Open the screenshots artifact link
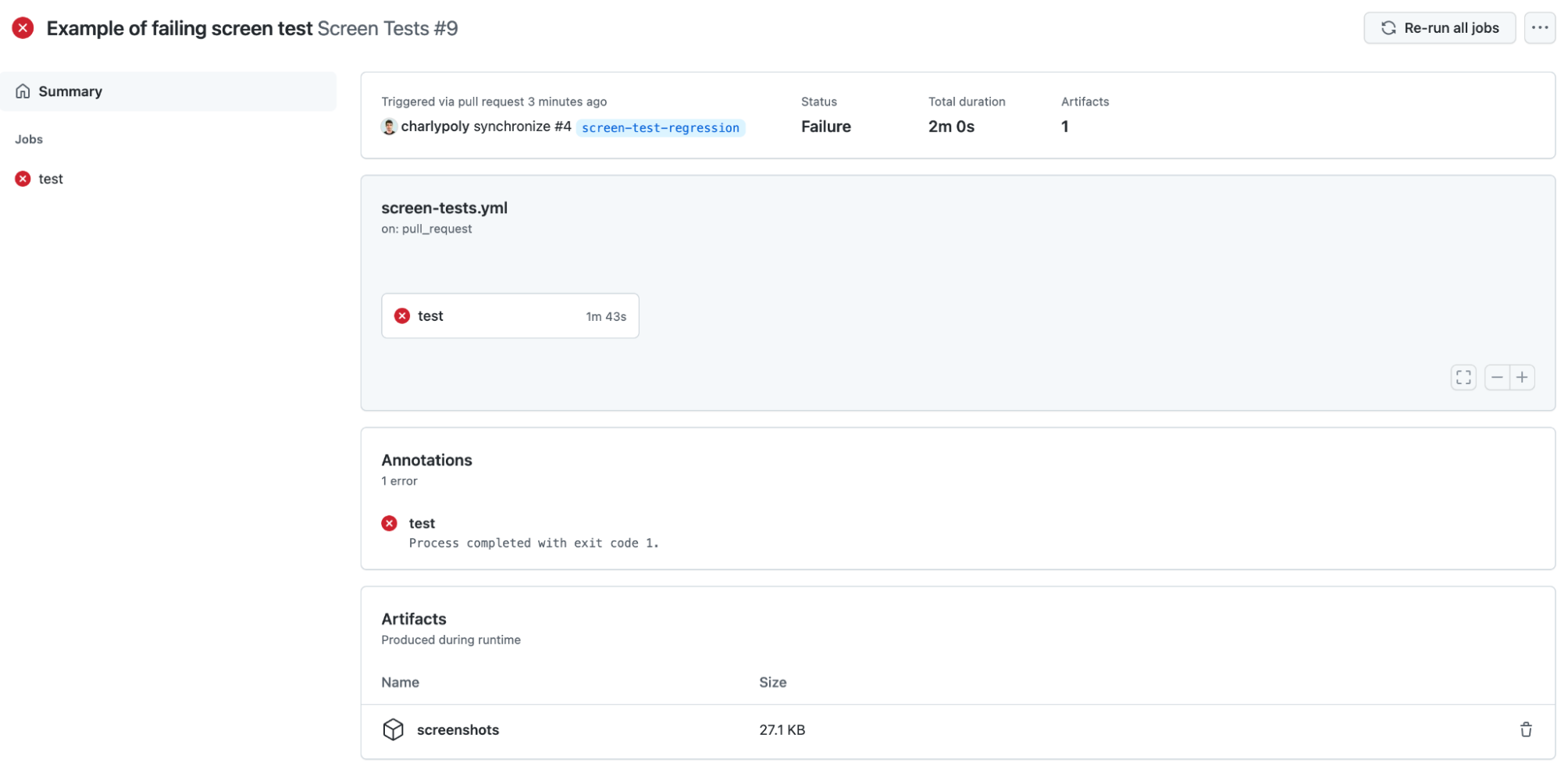The width and height of the screenshot is (1561, 784). [x=458, y=729]
